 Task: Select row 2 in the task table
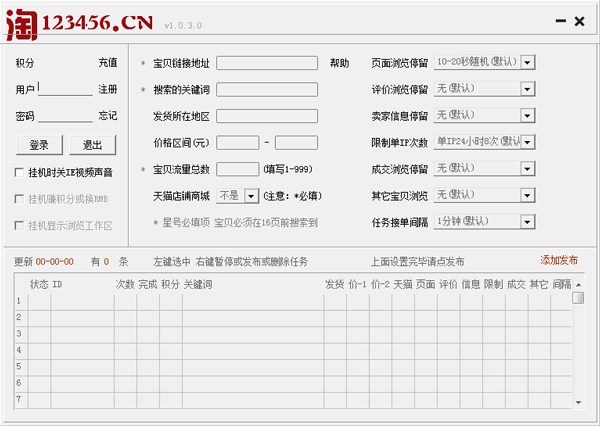coord(293,318)
